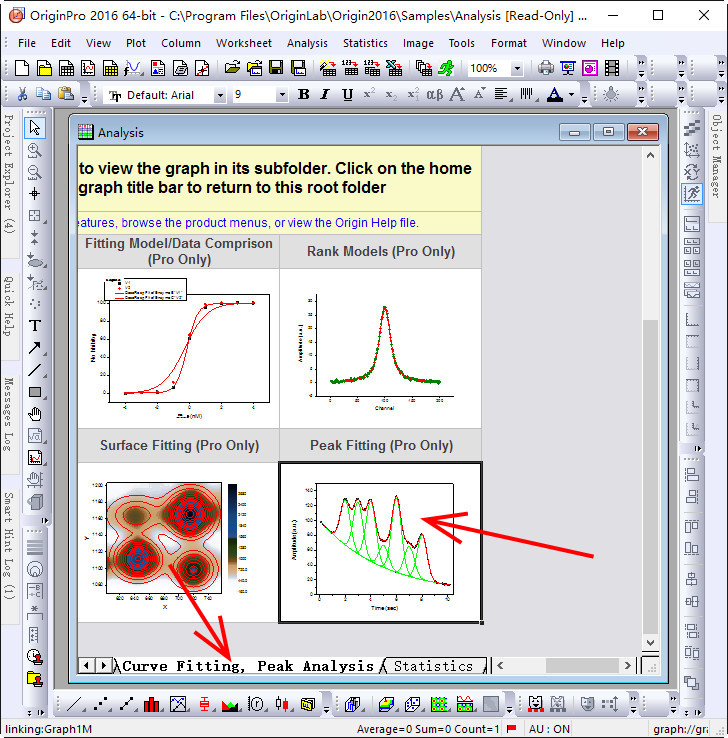Select the Rectangle drawing tool
This screenshot has width=728, height=738.
tap(35, 391)
